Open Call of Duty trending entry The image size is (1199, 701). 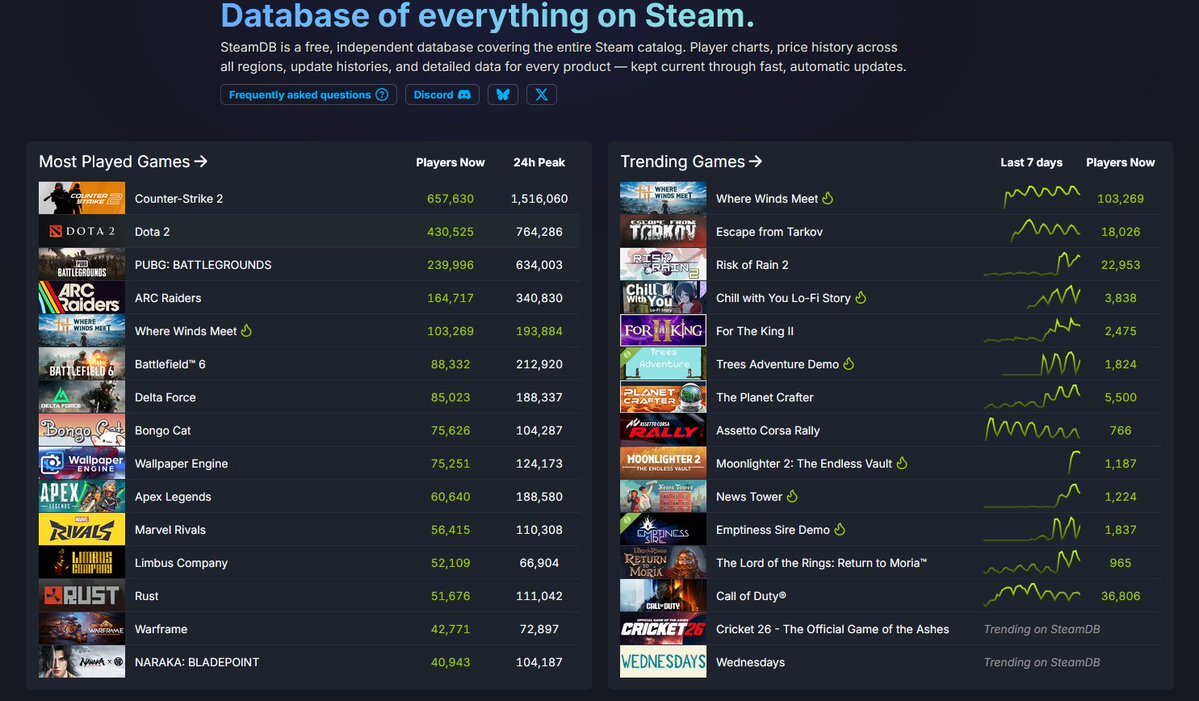click(751, 596)
